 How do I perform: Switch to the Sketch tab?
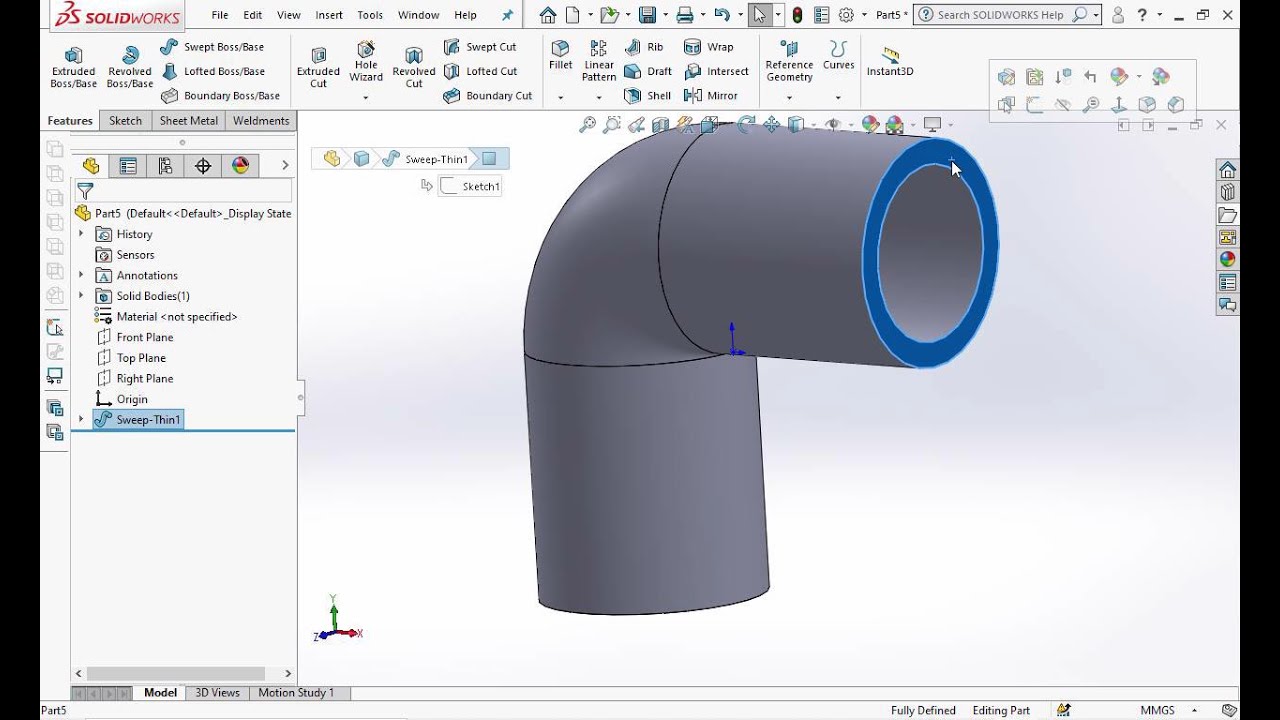click(x=125, y=121)
